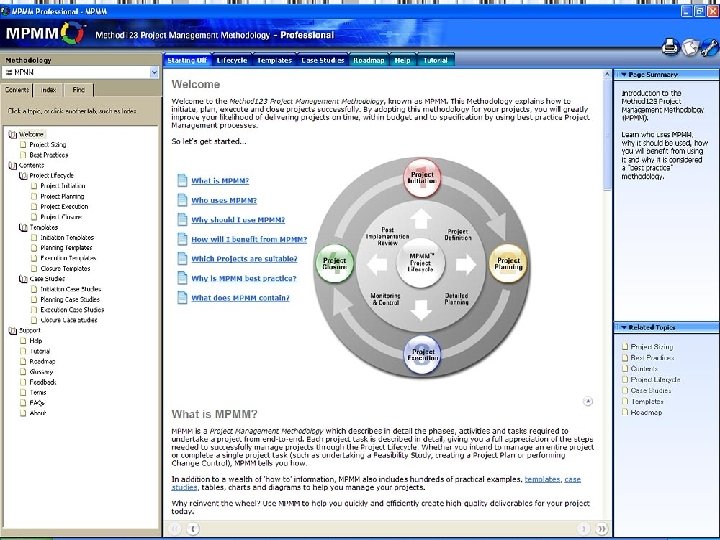Select the Starting Off tab

pyautogui.click(x=187, y=60)
